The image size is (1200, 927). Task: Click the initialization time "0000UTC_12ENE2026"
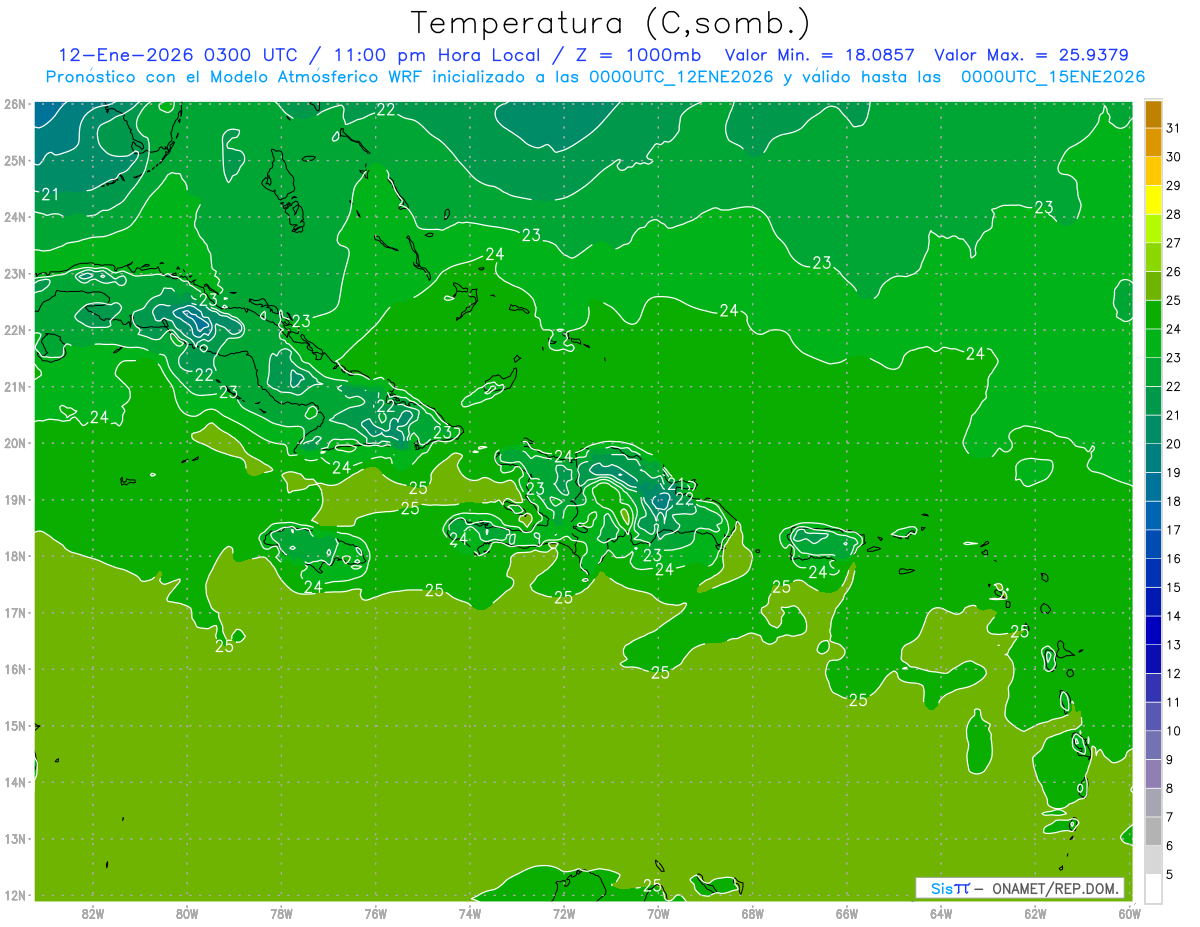[x=681, y=77]
